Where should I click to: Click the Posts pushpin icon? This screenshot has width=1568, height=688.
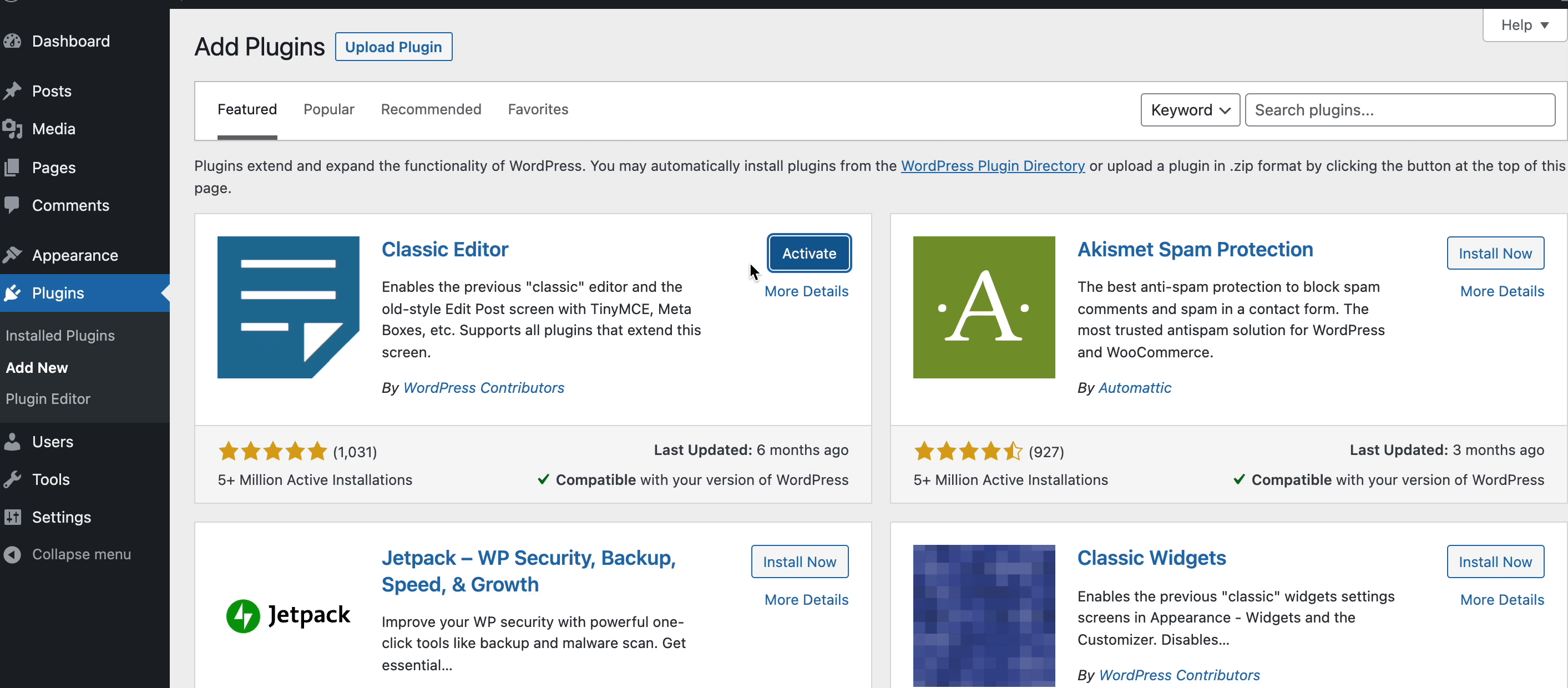click(12, 91)
